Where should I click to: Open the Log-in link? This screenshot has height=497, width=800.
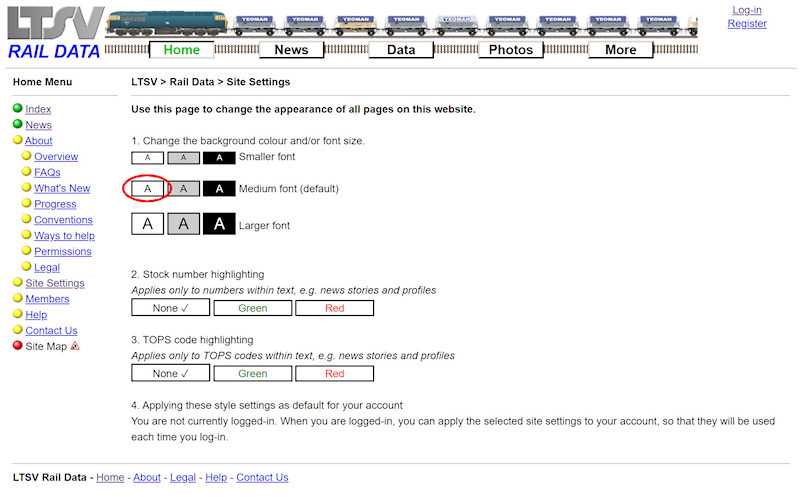[x=747, y=10]
